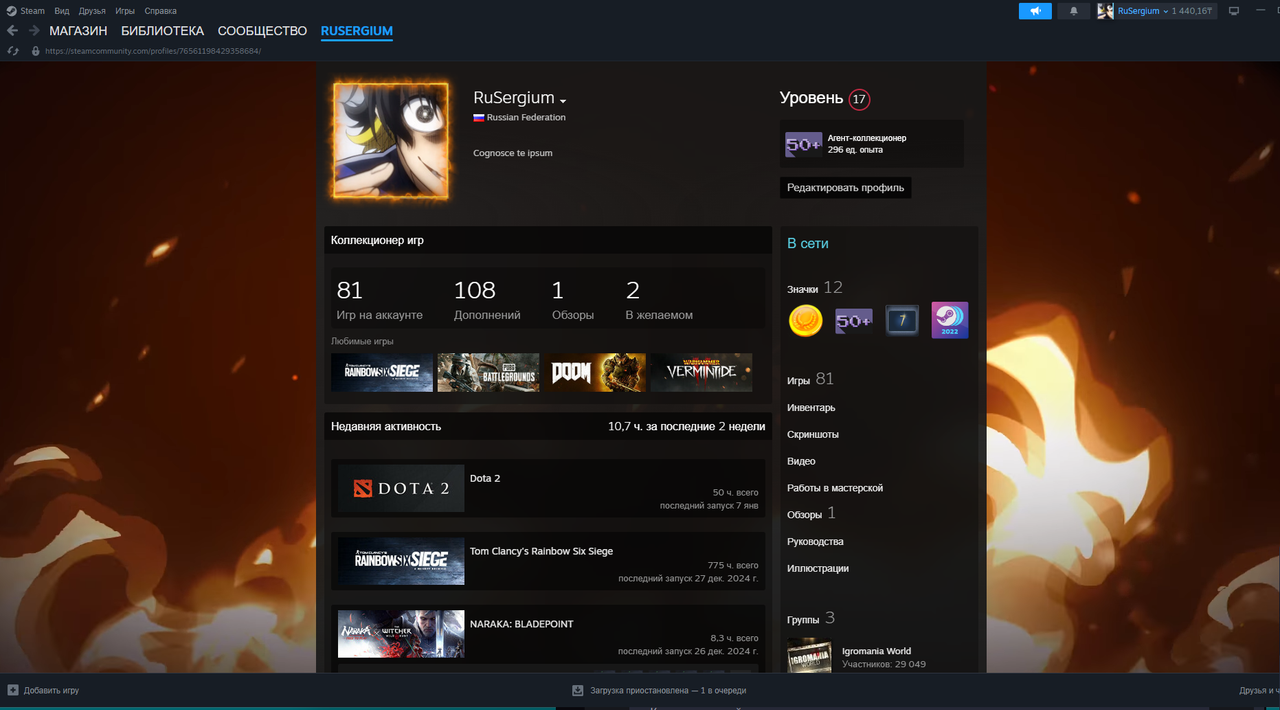Open the Игры 81 link in the sidebar
Image resolution: width=1280 pixels, height=710 pixels.
(810, 380)
